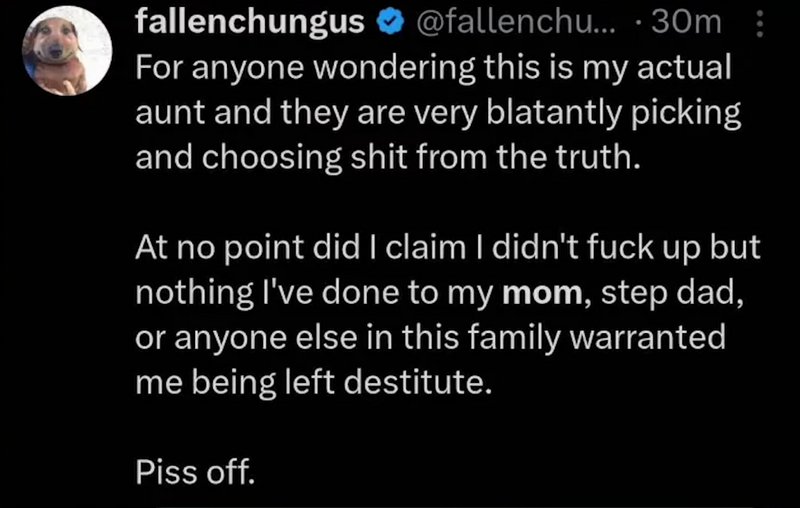Click the bolded word "mom"
Image resolution: width=800 pixels, height=508 pixels.
click(540, 294)
